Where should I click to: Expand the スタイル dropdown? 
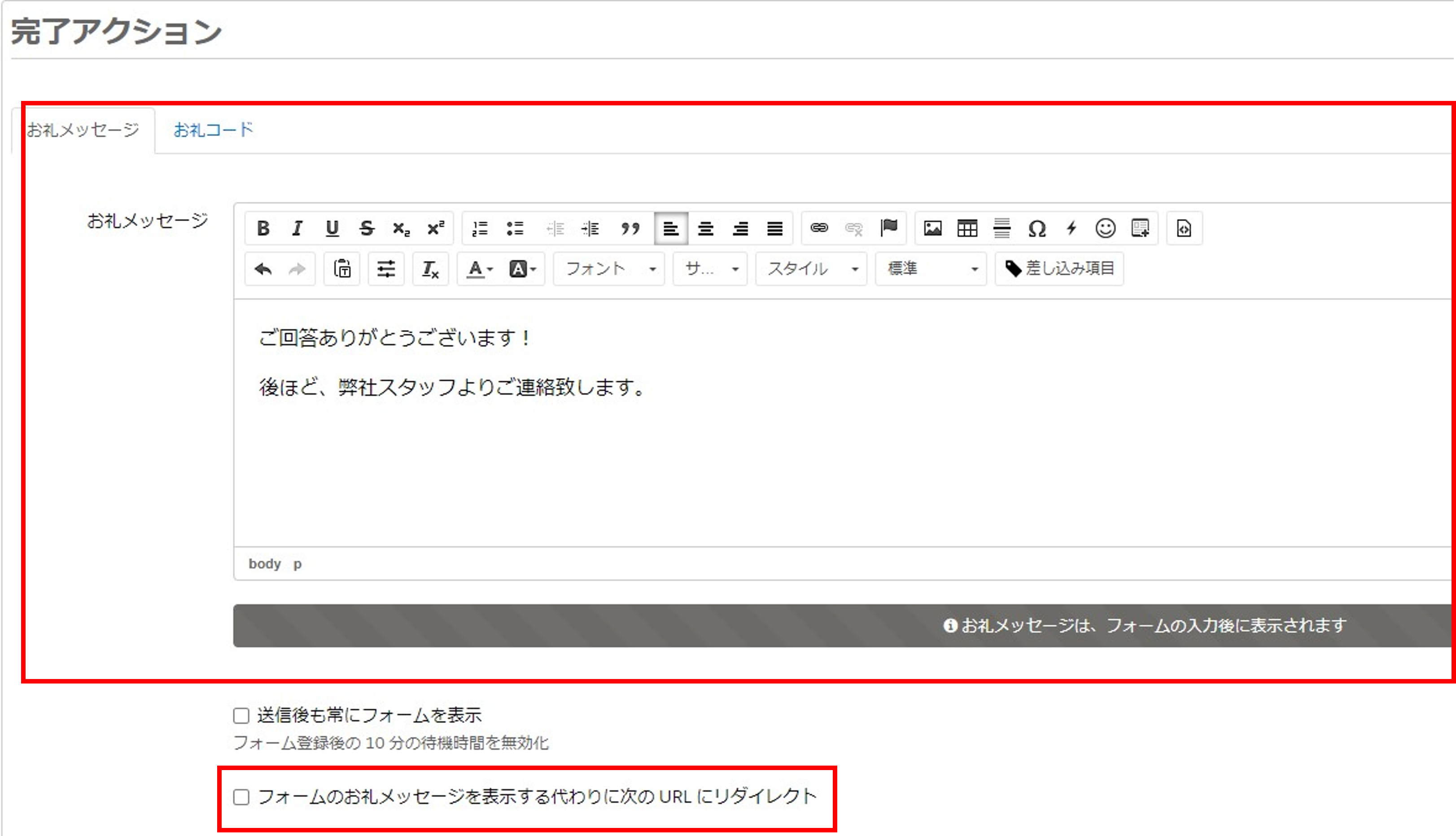click(x=811, y=269)
